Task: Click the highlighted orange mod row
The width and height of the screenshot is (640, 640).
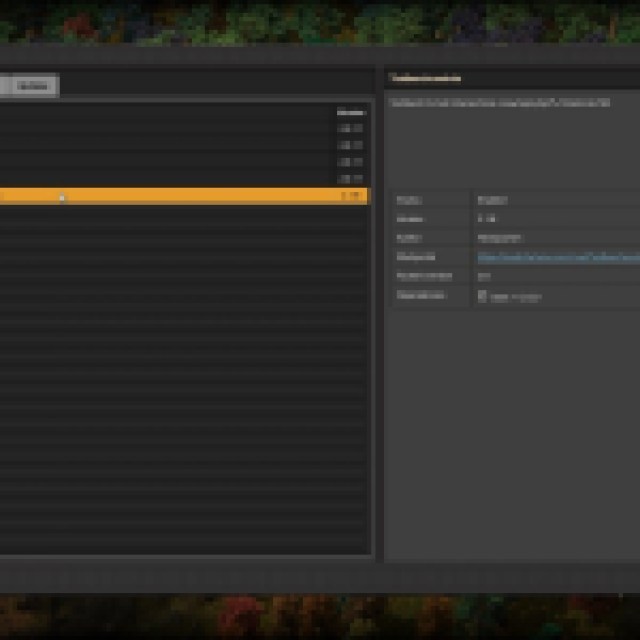Action: click(x=180, y=197)
